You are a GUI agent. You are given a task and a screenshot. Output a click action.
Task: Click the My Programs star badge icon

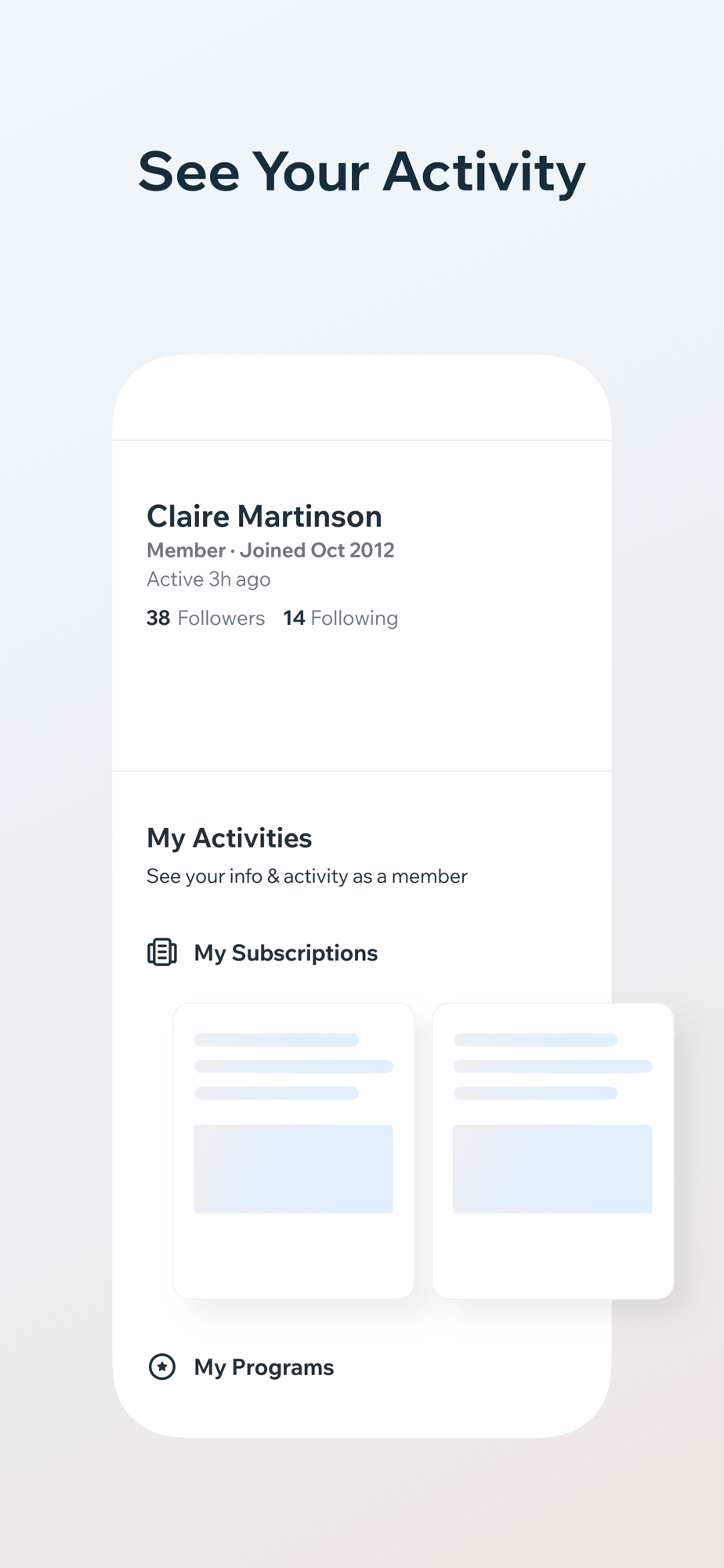click(162, 1367)
